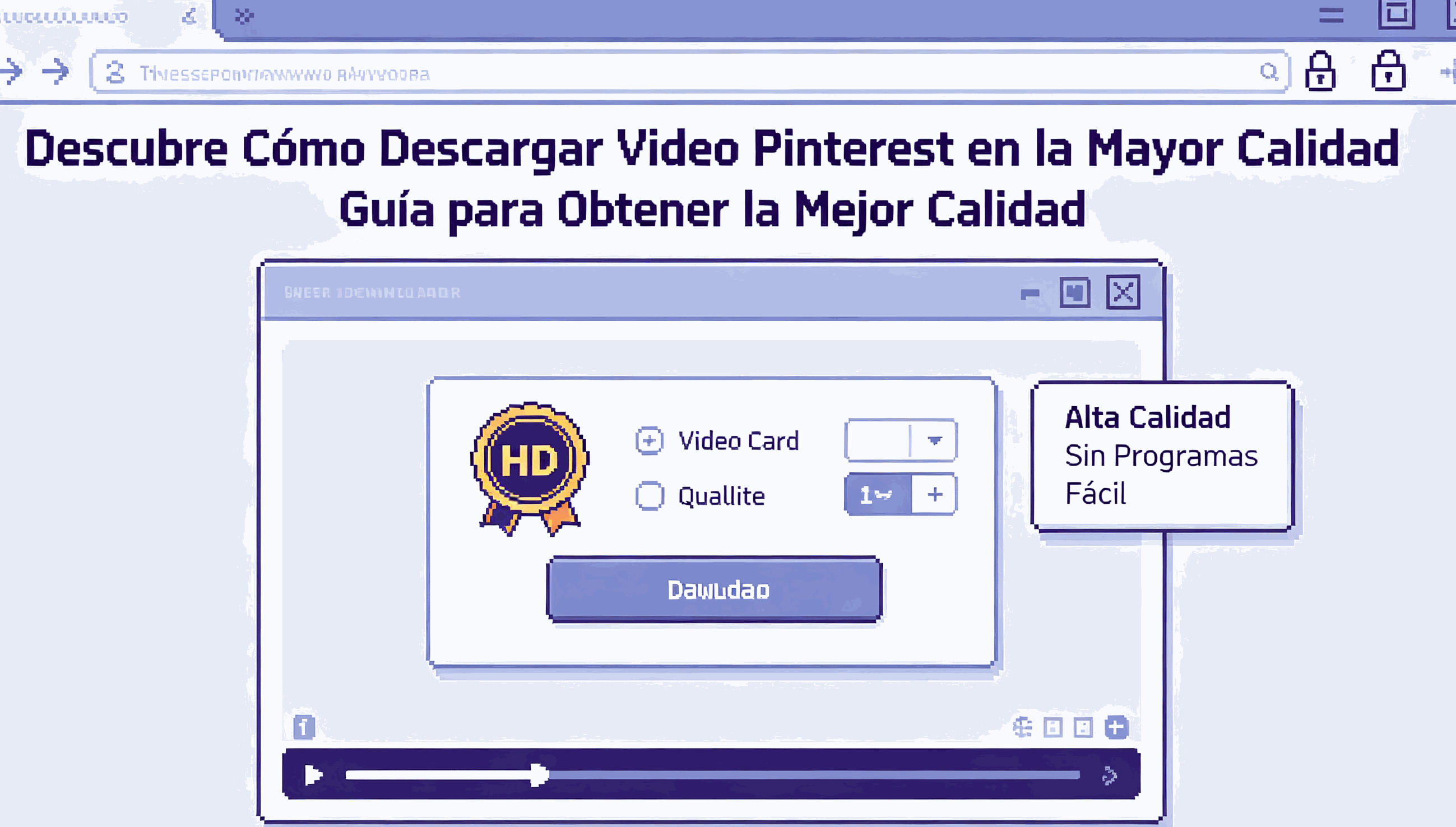This screenshot has height=827, width=1456.
Task: Click the unplayed part of the video progress bar
Action: [x=814, y=775]
